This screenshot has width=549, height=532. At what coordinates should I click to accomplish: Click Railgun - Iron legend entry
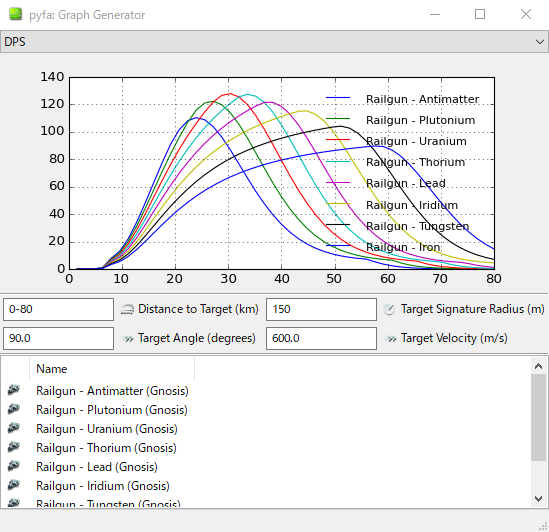tap(383, 247)
